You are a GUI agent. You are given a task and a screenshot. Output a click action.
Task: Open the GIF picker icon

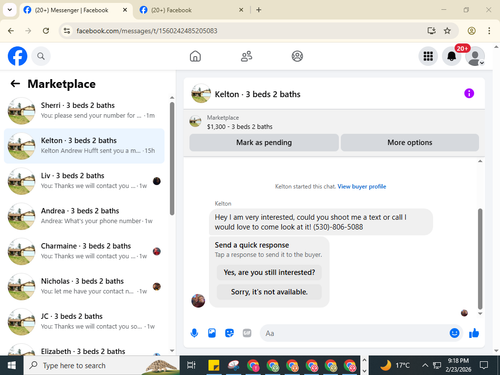(x=247, y=333)
